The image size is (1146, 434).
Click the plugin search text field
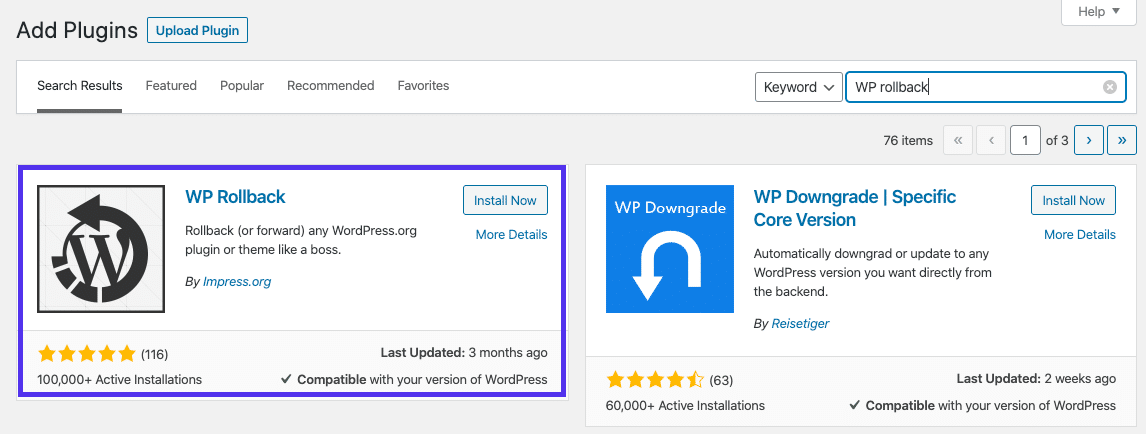(x=970, y=87)
